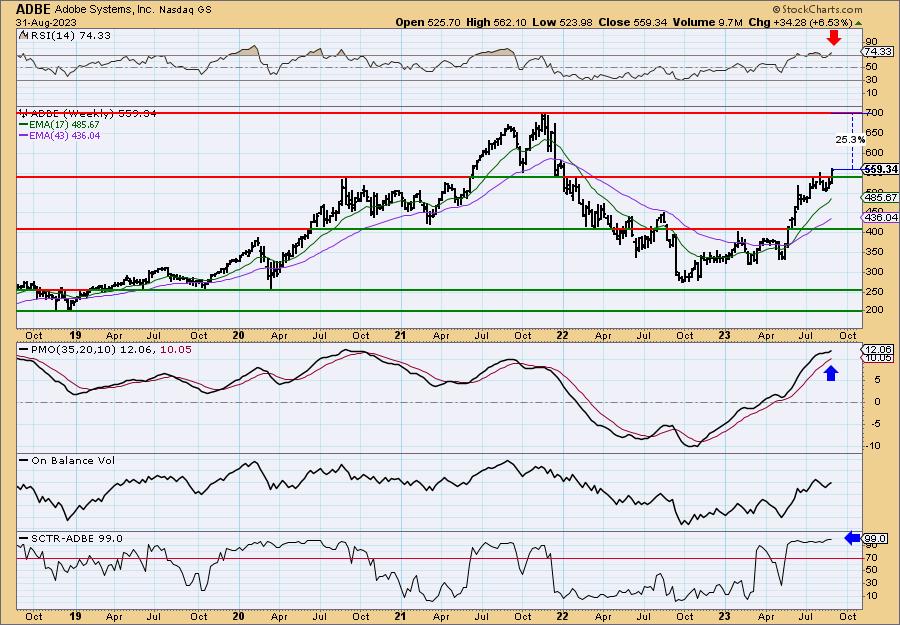
Task: Click the black line icon beside PMO(35,20,10)
Action: point(24,350)
